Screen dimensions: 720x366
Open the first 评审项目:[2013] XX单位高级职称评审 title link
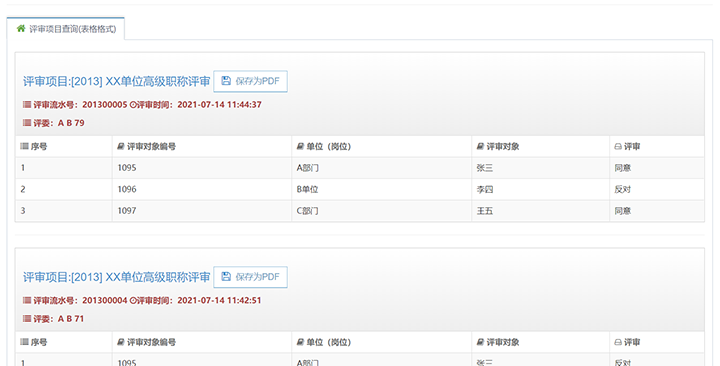click(117, 82)
